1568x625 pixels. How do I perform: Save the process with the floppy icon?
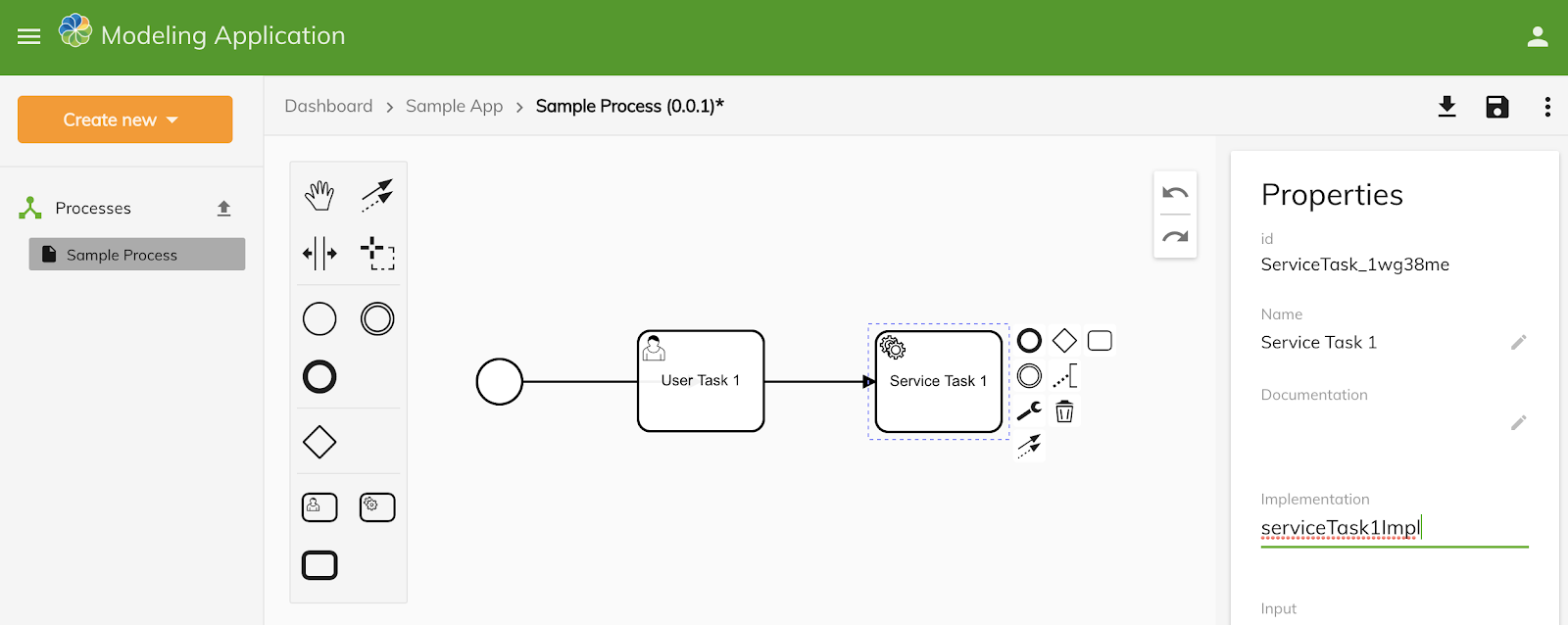click(1497, 107)
